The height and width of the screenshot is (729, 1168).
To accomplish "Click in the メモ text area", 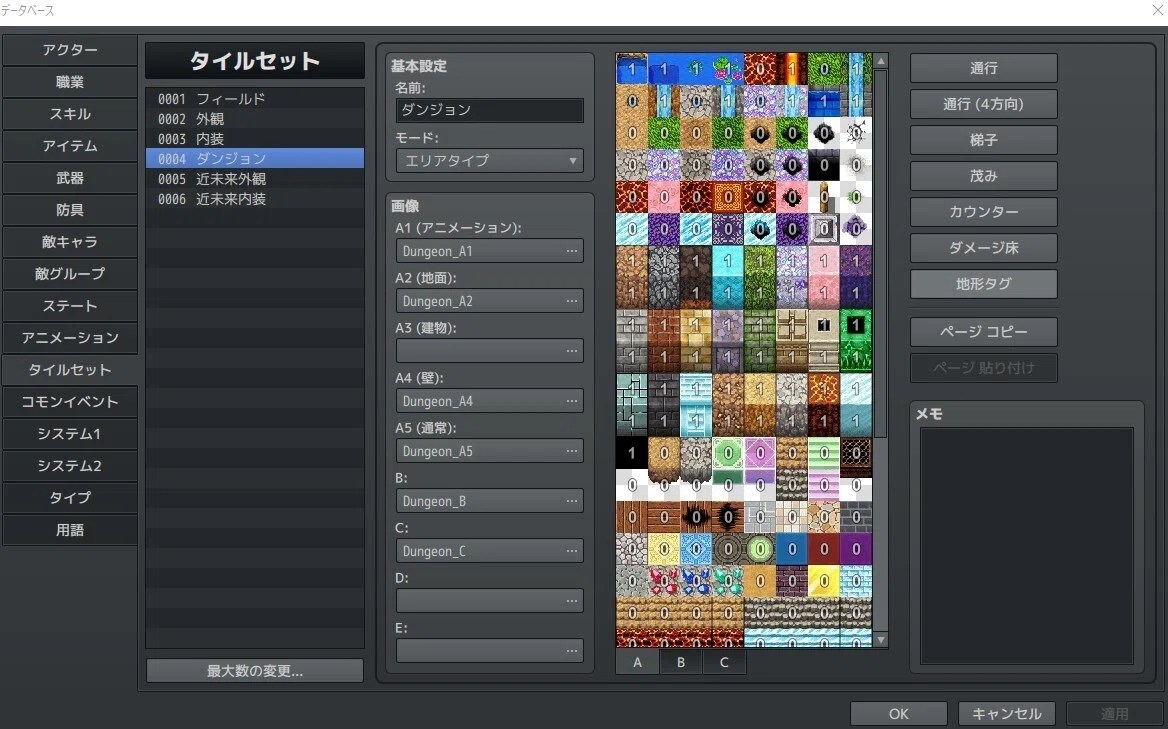I will click(1026, 546).
